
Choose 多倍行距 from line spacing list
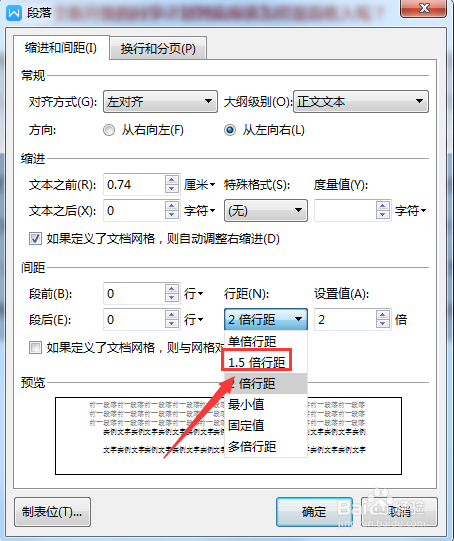(266, 446)
